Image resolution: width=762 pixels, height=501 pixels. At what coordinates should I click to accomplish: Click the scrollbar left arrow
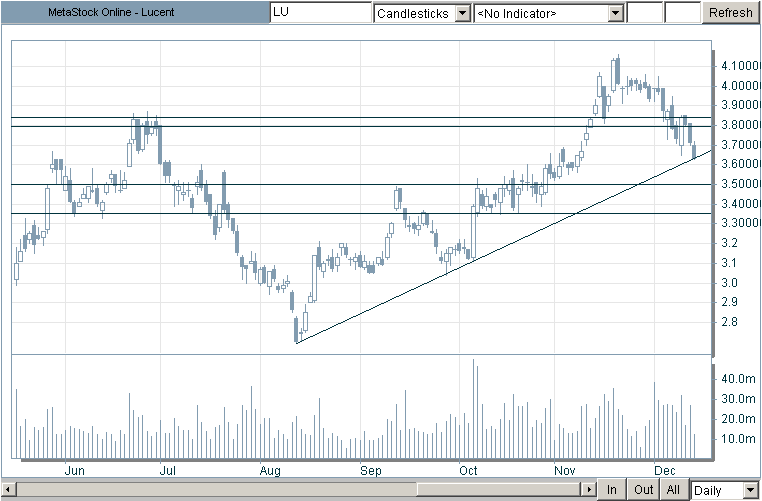click(8, 490)
